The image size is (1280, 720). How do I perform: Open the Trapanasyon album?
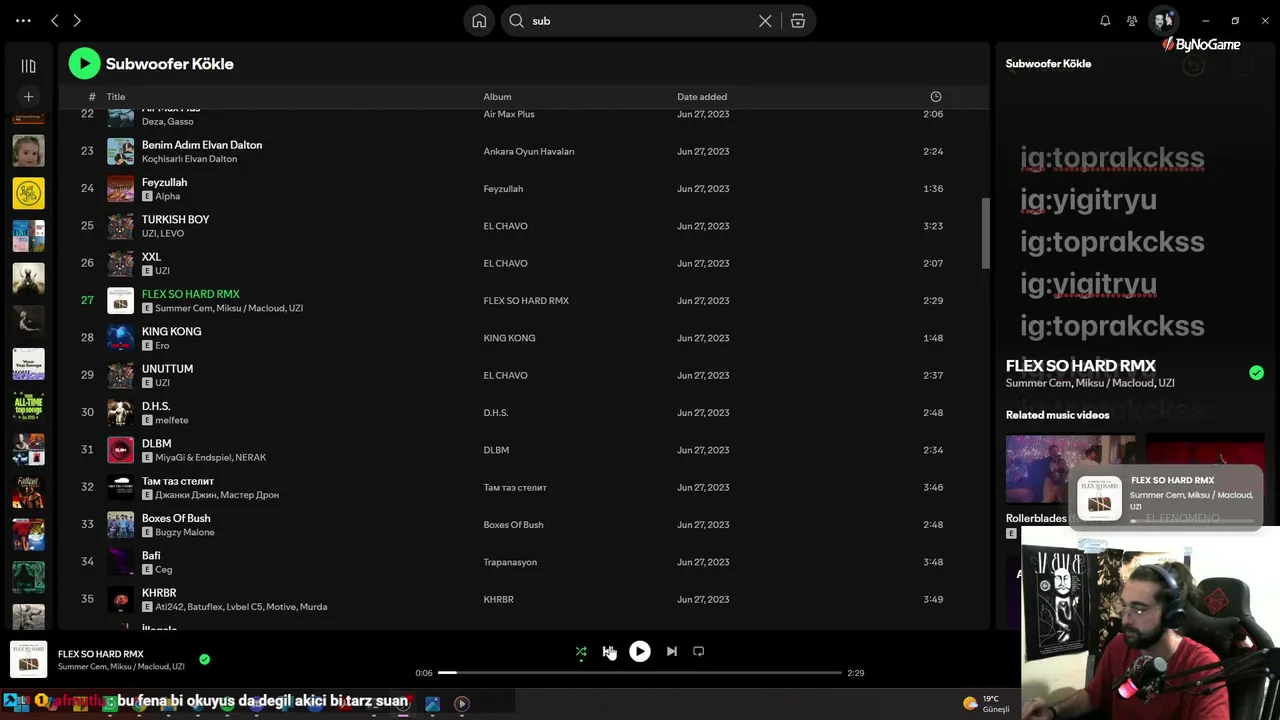[x=510, y=562]
